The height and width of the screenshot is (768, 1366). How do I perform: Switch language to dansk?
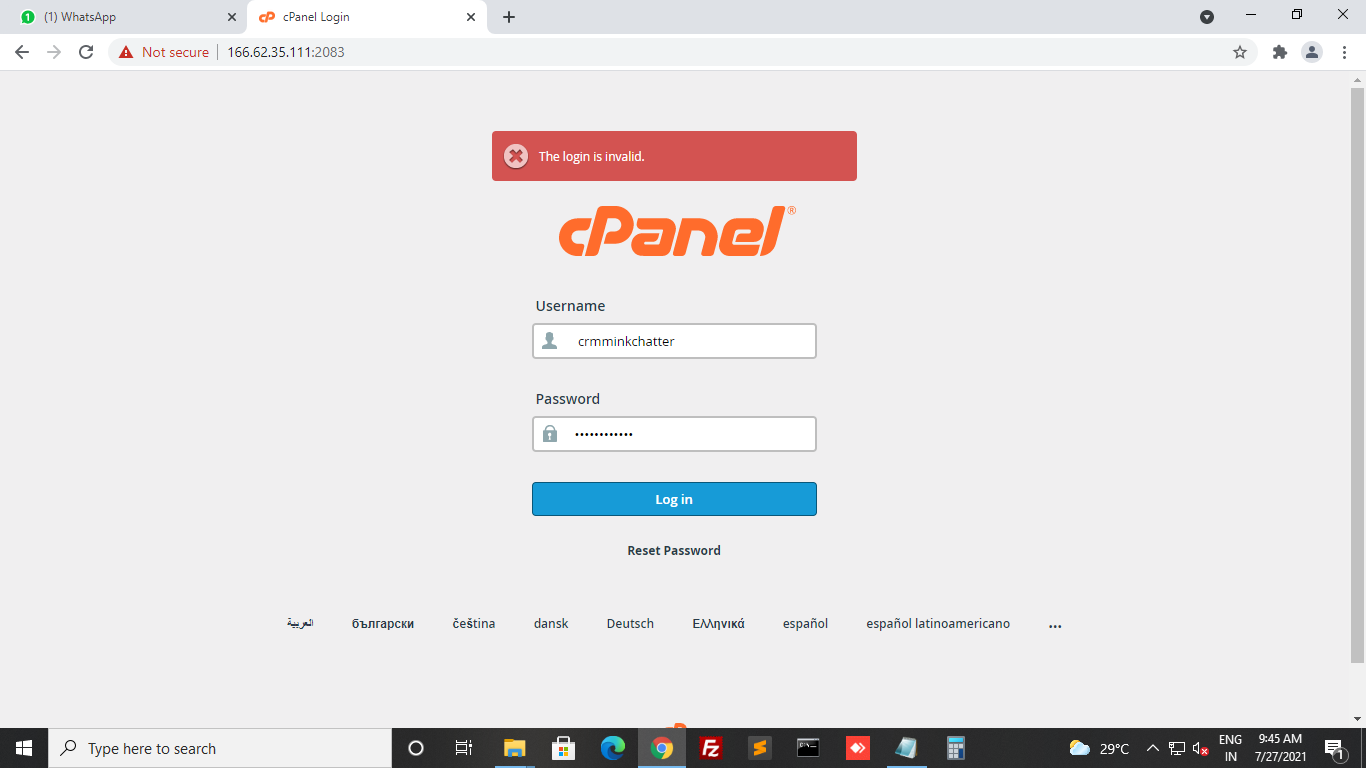coord(551,623)
